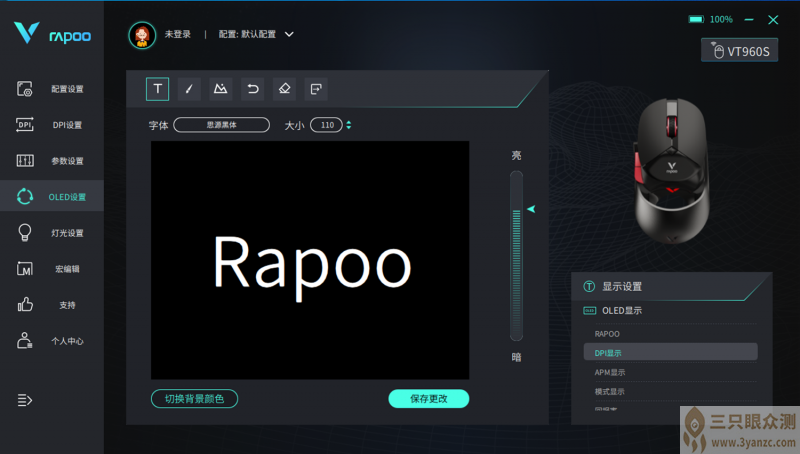Viewport: 800px width, 454px height.
Task: Open the DPI设置 sidebar page
Action: click(x=52, y=125)
